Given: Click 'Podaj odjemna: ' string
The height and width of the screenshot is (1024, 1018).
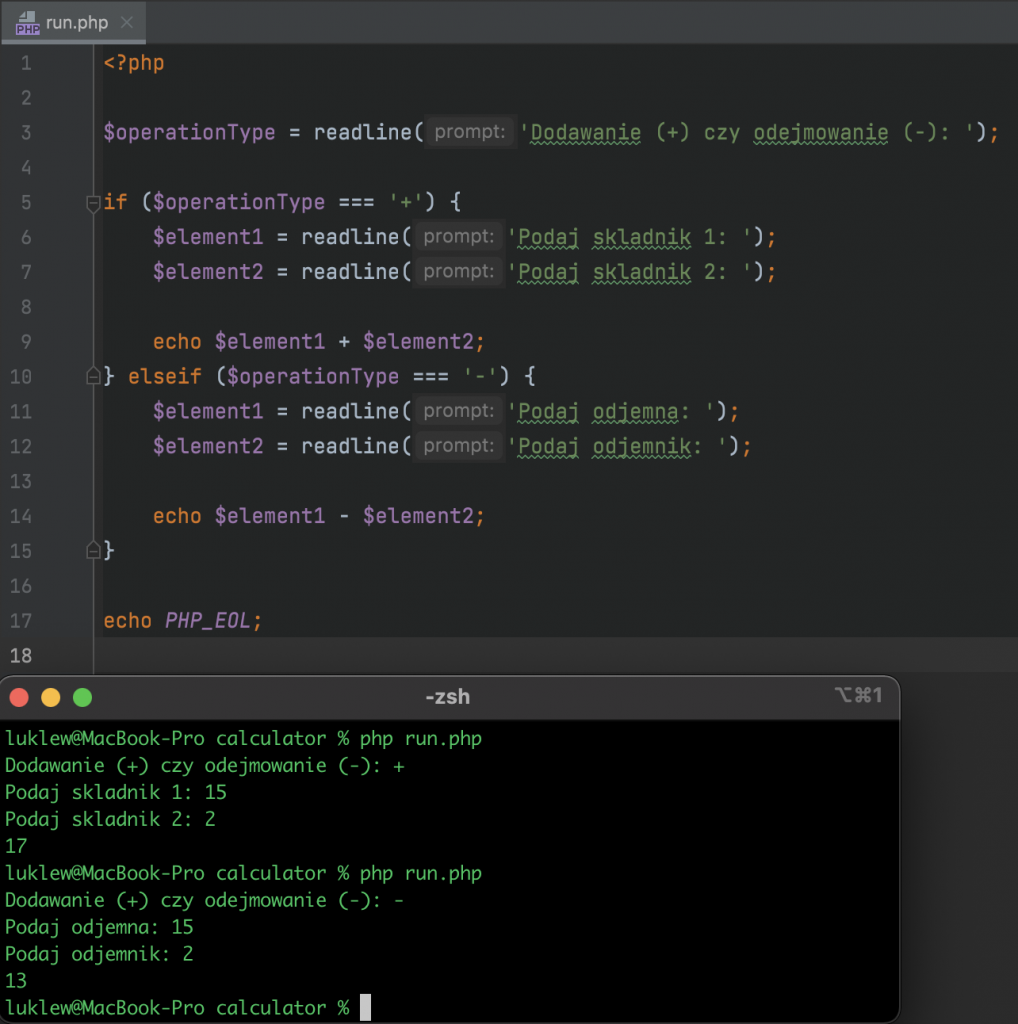Looking at the screenshot, I should (x=612, y=412).
